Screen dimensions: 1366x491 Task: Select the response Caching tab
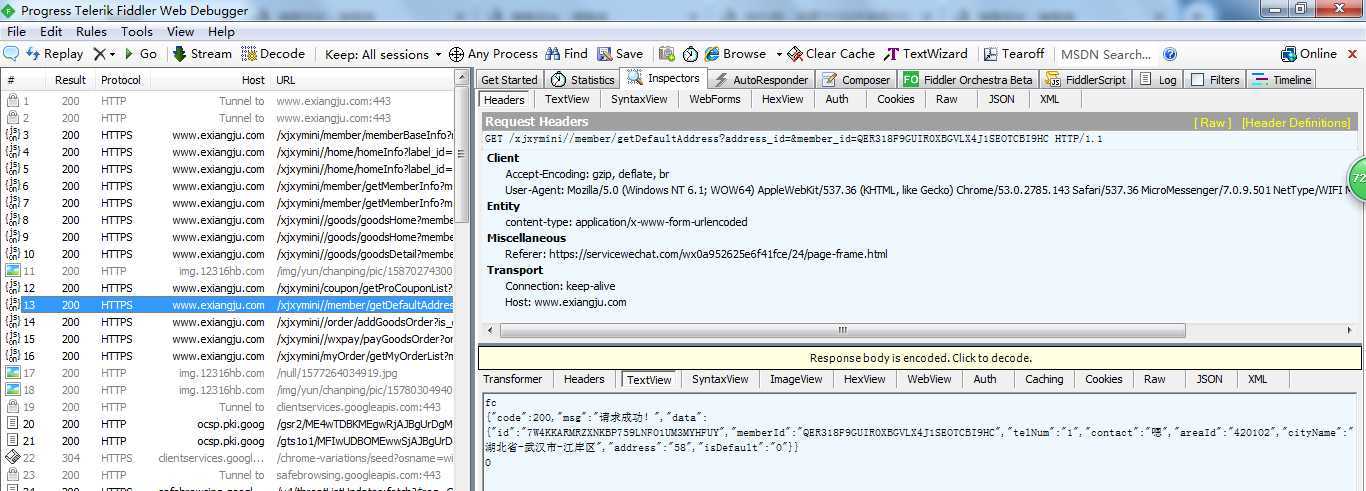[1044, 379]
